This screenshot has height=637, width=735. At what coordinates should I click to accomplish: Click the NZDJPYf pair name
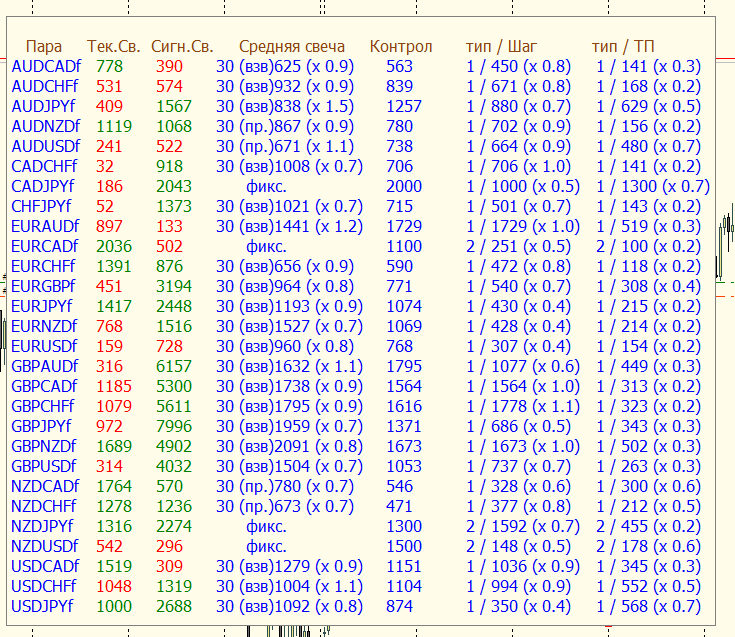coord(42,526)
